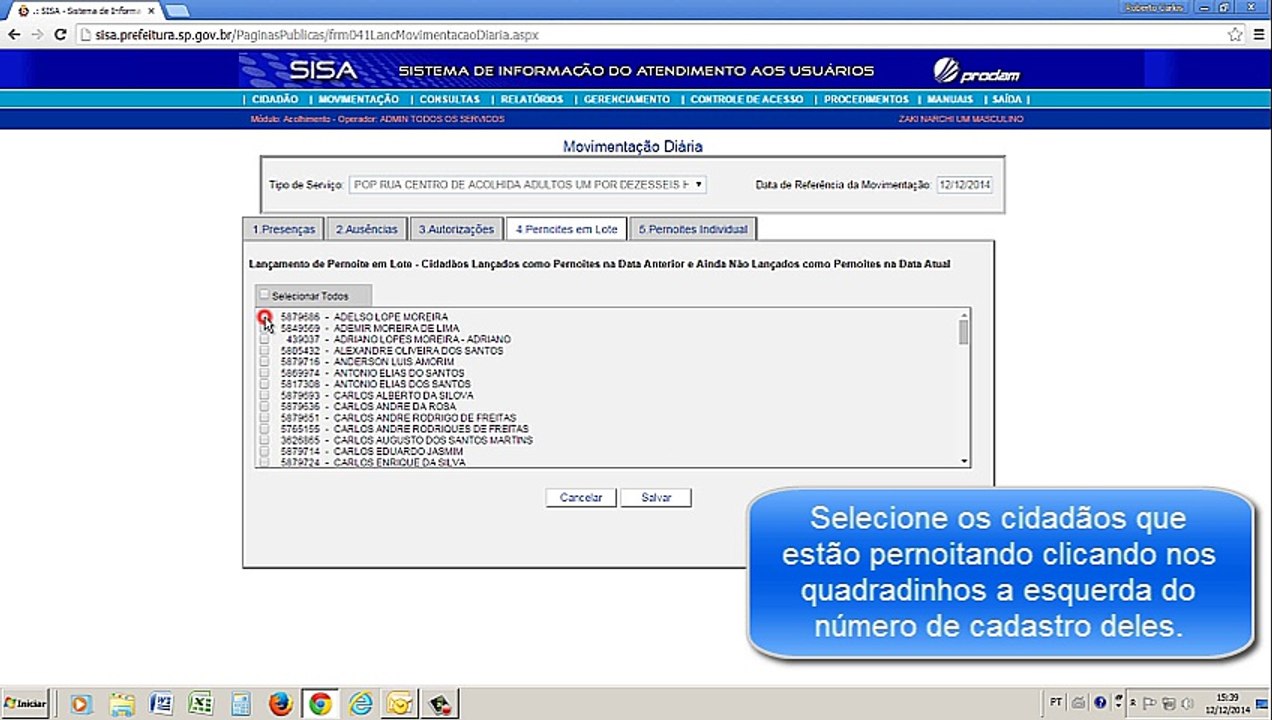Select row CARLOS ANDRE RODRIQUES DE FREITAS
This screenshot has width=1272, height=720.
[405, 429]
